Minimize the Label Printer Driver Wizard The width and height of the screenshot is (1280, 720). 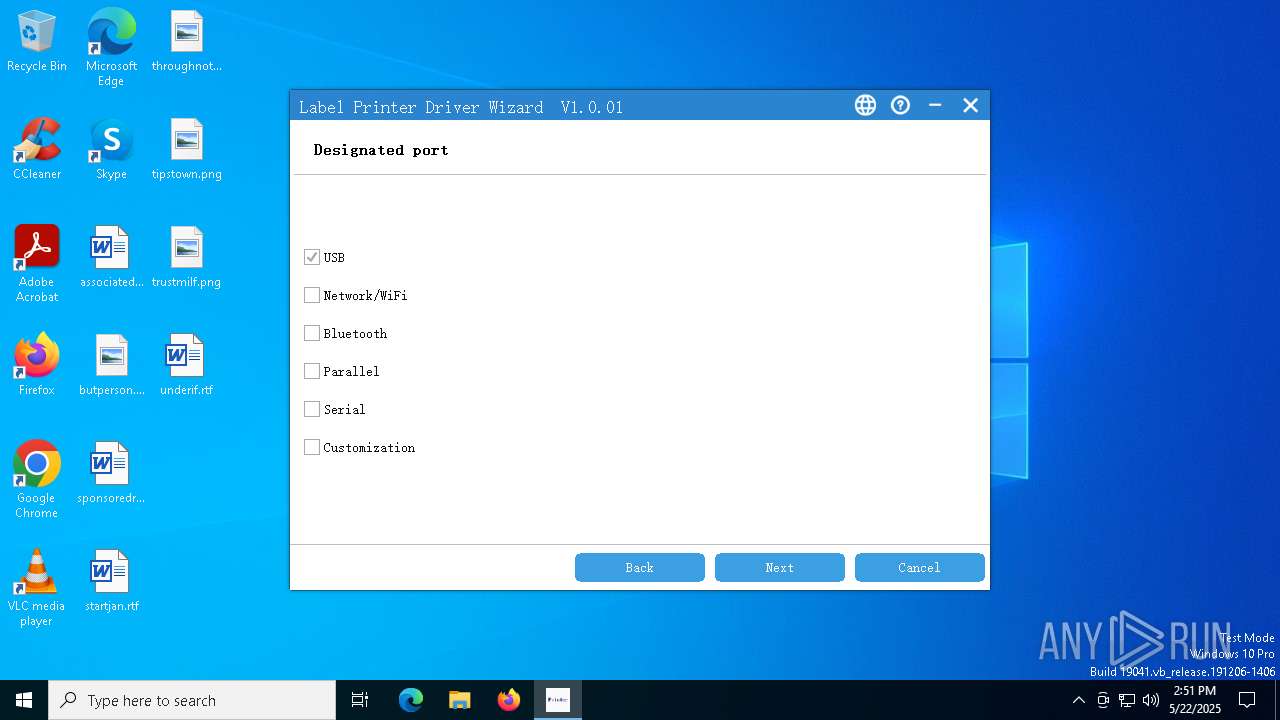[935, 105]
